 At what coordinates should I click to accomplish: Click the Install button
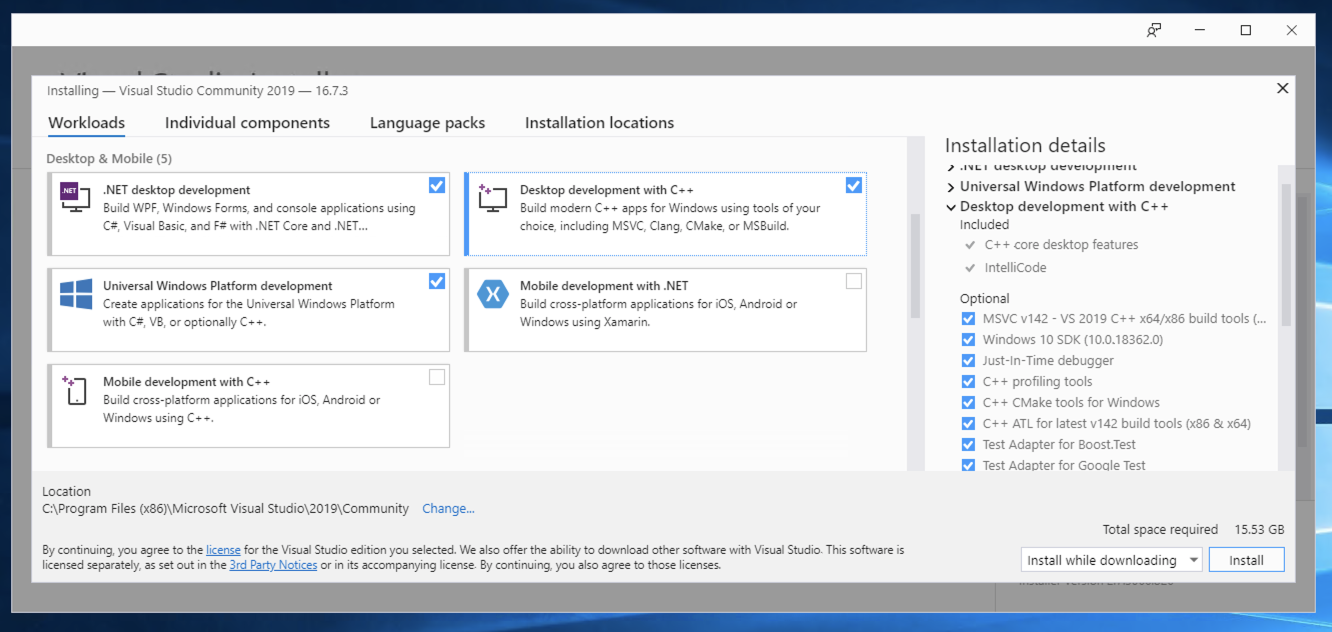[1246, 560]
